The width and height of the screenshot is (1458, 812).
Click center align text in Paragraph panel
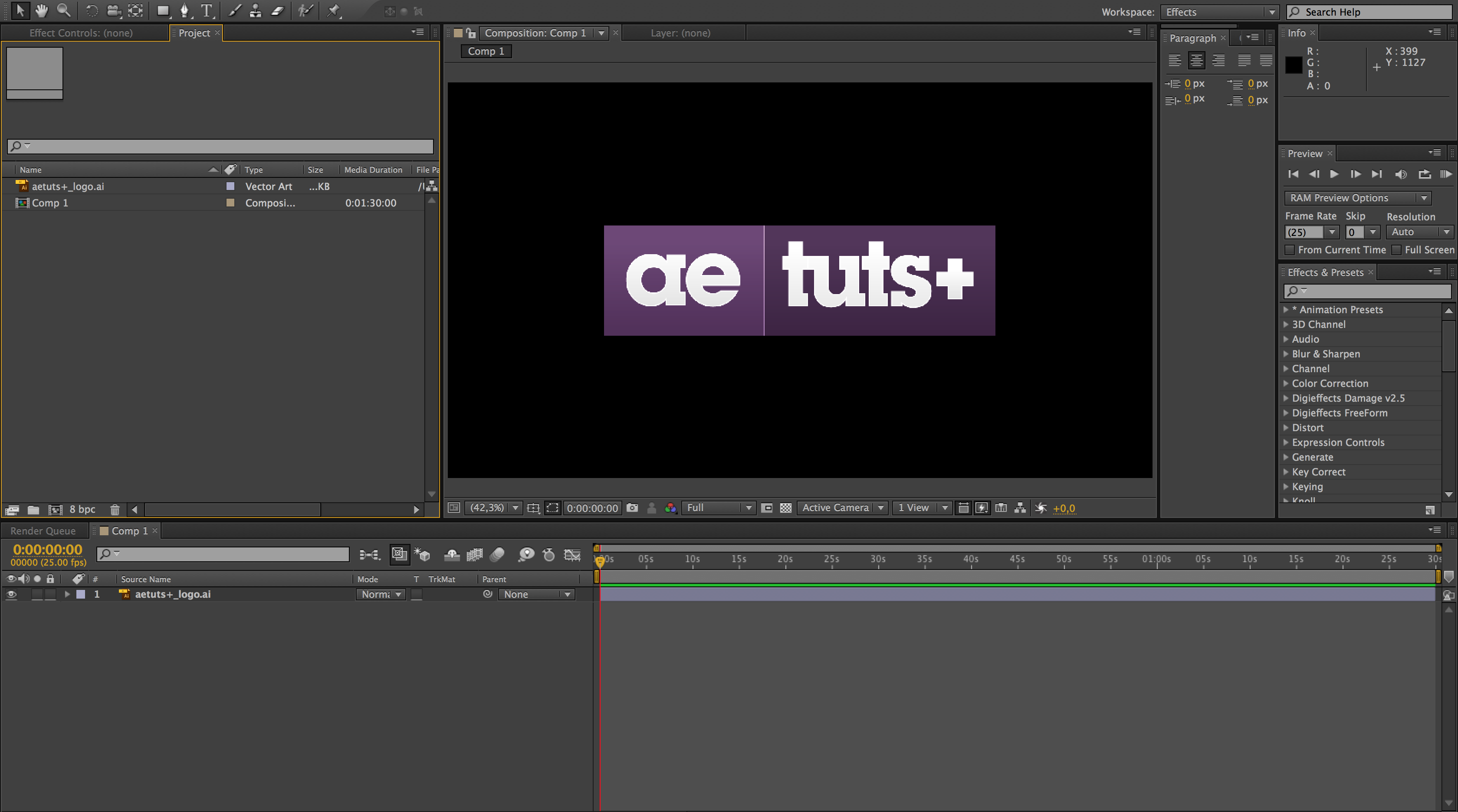[1196, 60]
